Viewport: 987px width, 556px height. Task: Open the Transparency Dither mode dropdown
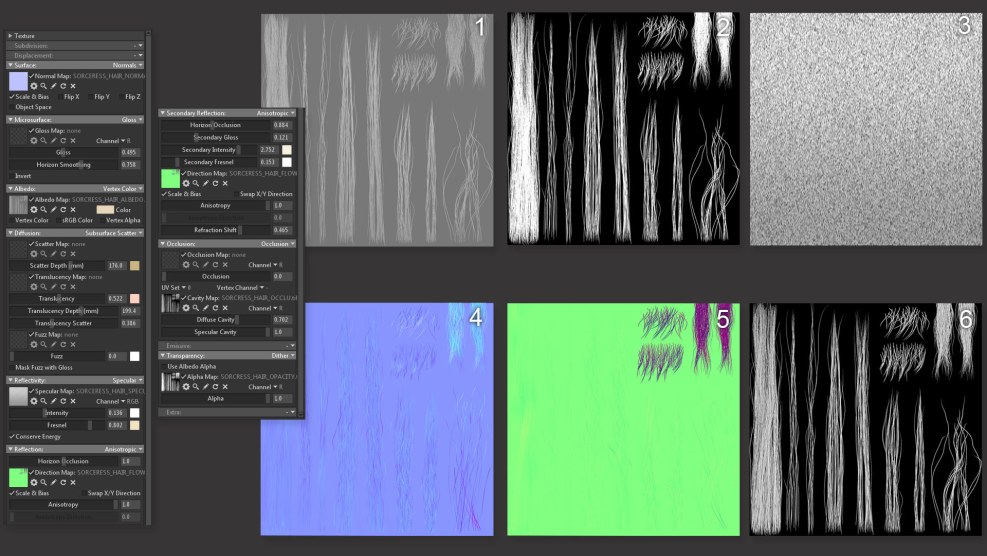coord(281,355)
